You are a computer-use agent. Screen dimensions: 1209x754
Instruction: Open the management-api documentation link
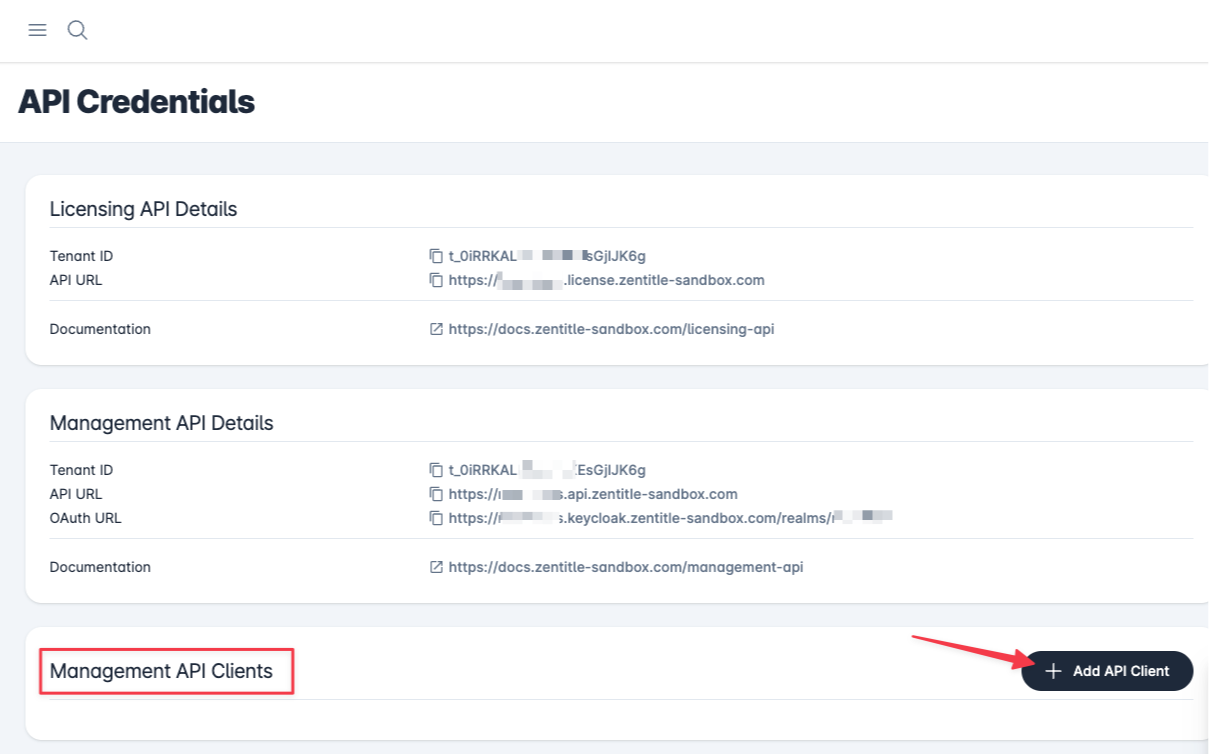tap(626, 567)
